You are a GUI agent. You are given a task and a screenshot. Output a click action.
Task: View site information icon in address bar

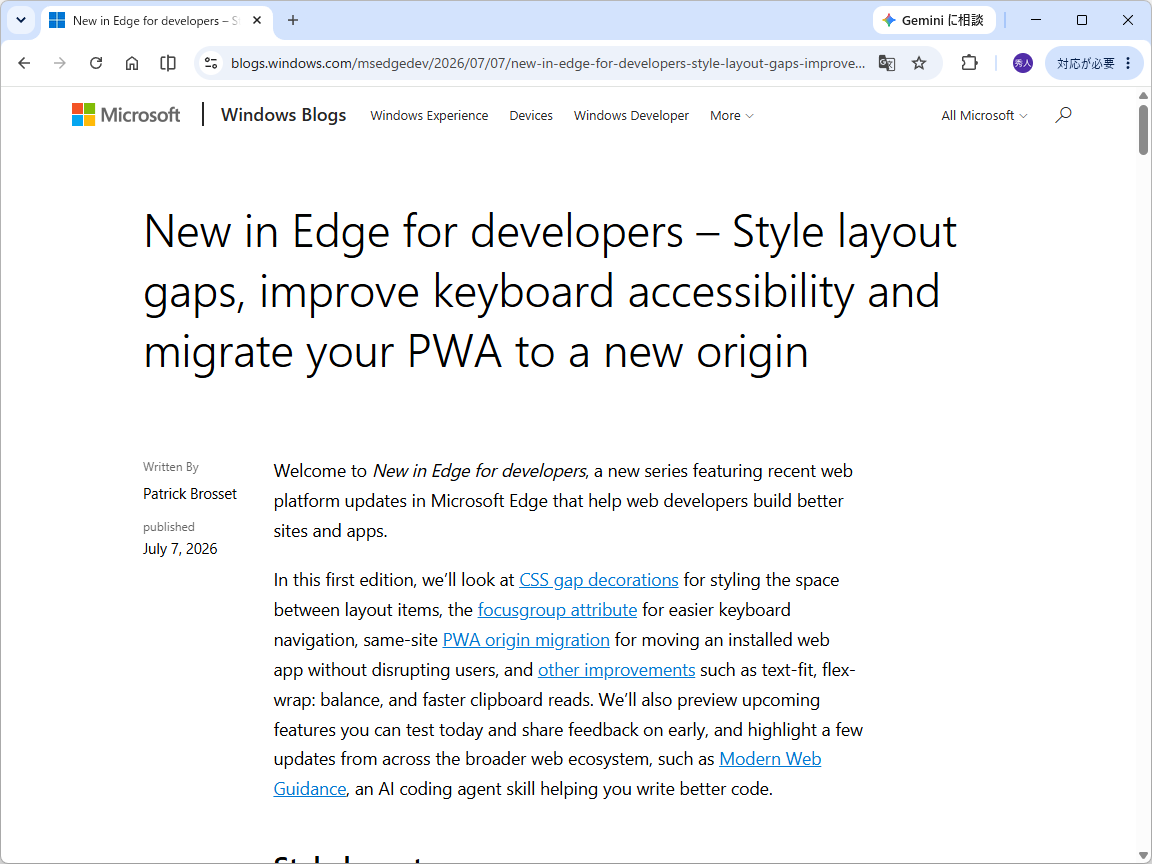pyautogui.click(x=211, y=63)
